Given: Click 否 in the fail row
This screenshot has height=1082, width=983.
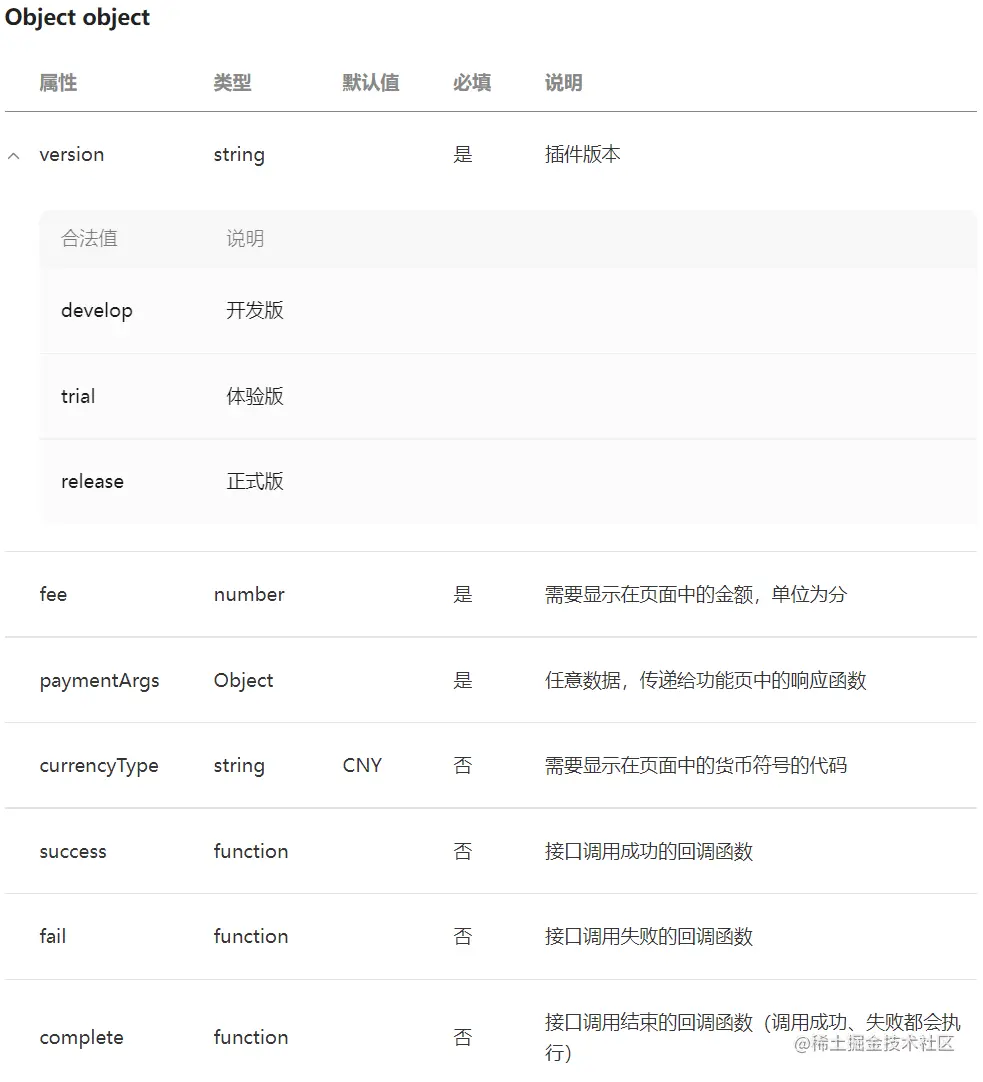Looking at the screenshot, I should pos(463,936).
